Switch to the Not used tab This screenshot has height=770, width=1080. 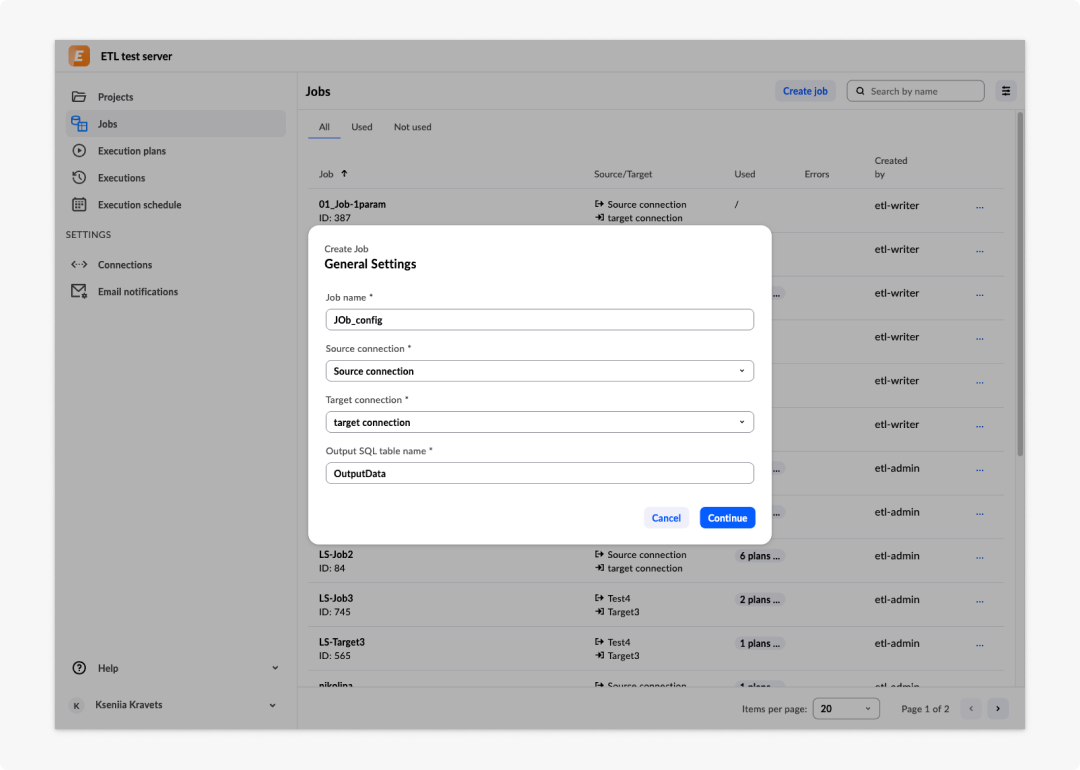(x=413, y=127)
